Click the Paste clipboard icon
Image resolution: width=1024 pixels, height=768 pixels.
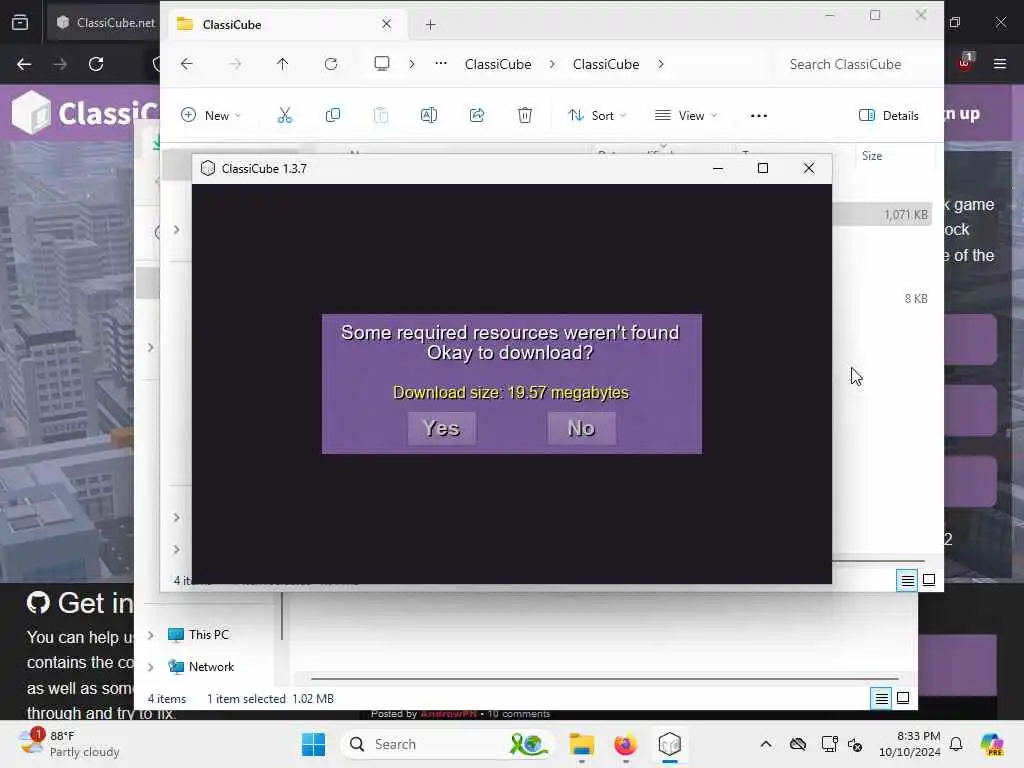[x=381, y=116]
